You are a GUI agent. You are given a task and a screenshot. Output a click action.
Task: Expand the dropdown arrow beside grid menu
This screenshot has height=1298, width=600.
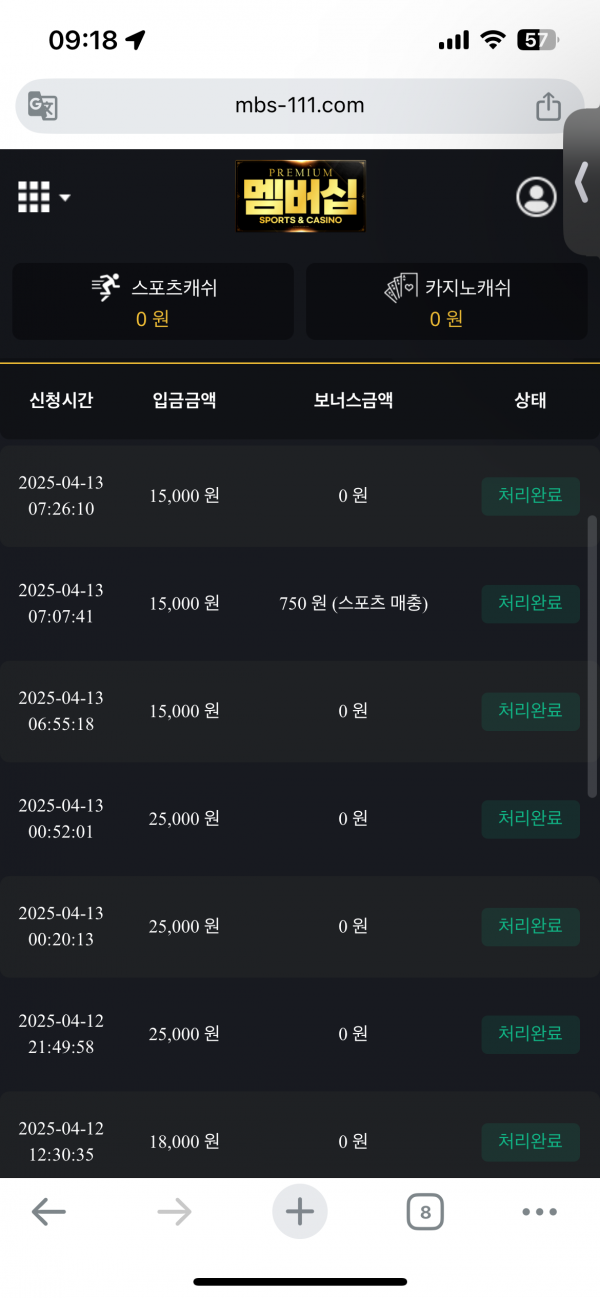pos(65,198)
